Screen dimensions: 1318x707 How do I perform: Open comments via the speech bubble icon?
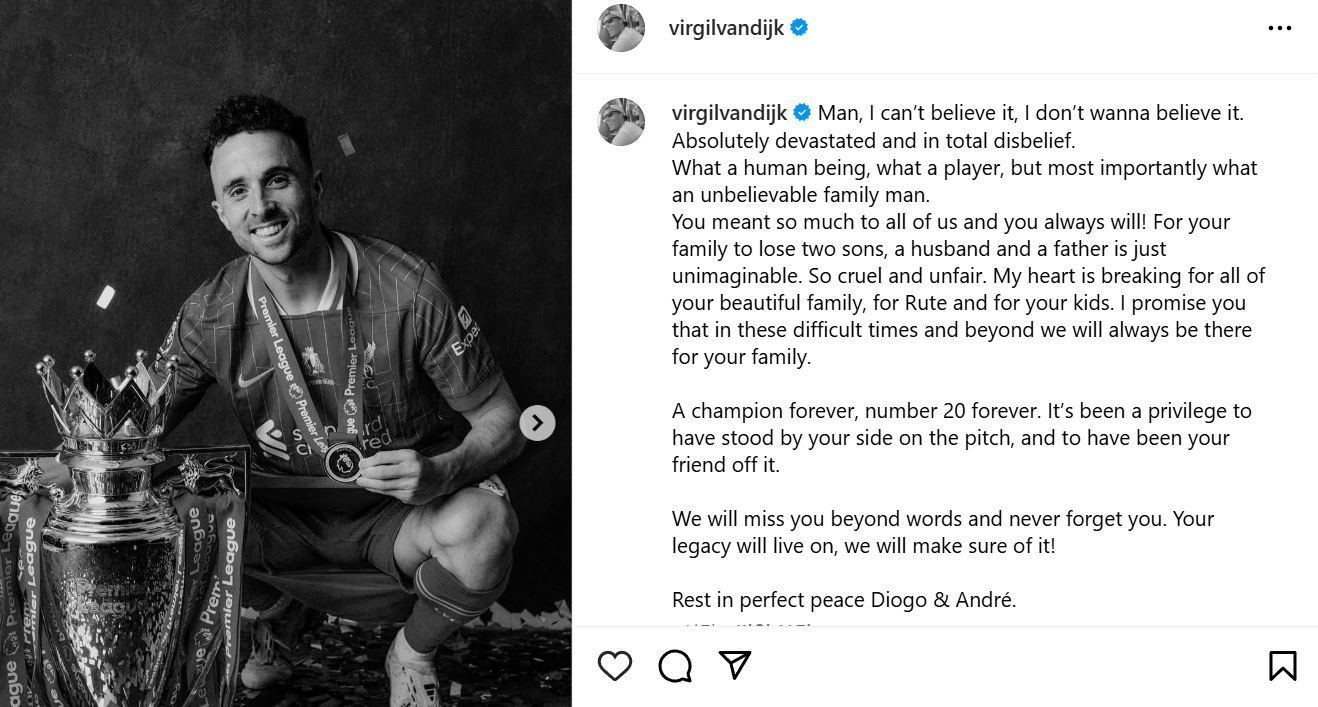pos(675,666)
